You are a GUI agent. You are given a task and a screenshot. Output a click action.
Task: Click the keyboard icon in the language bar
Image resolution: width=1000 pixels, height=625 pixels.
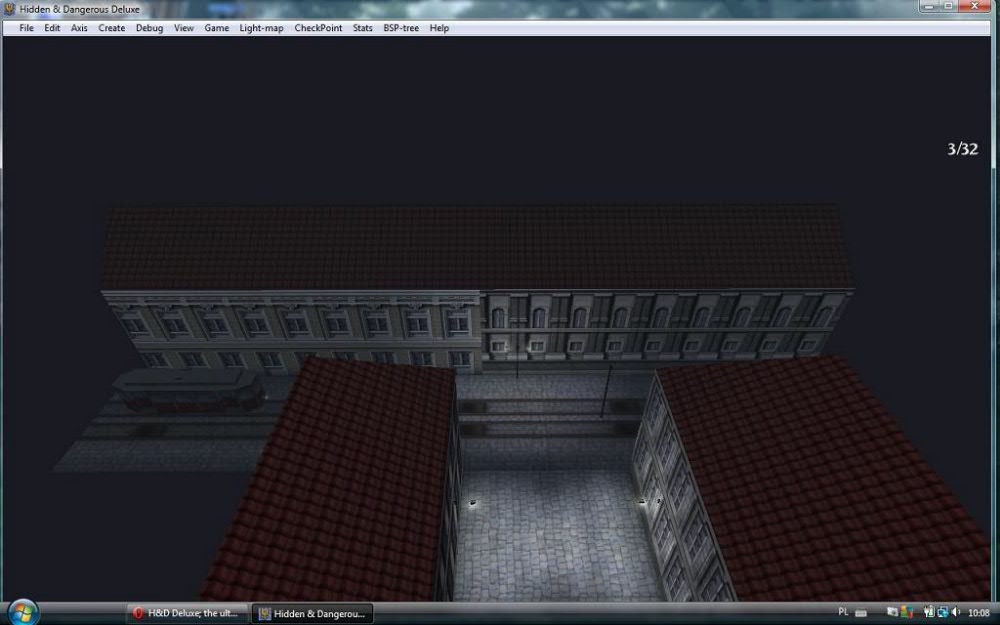click(861, 613)
